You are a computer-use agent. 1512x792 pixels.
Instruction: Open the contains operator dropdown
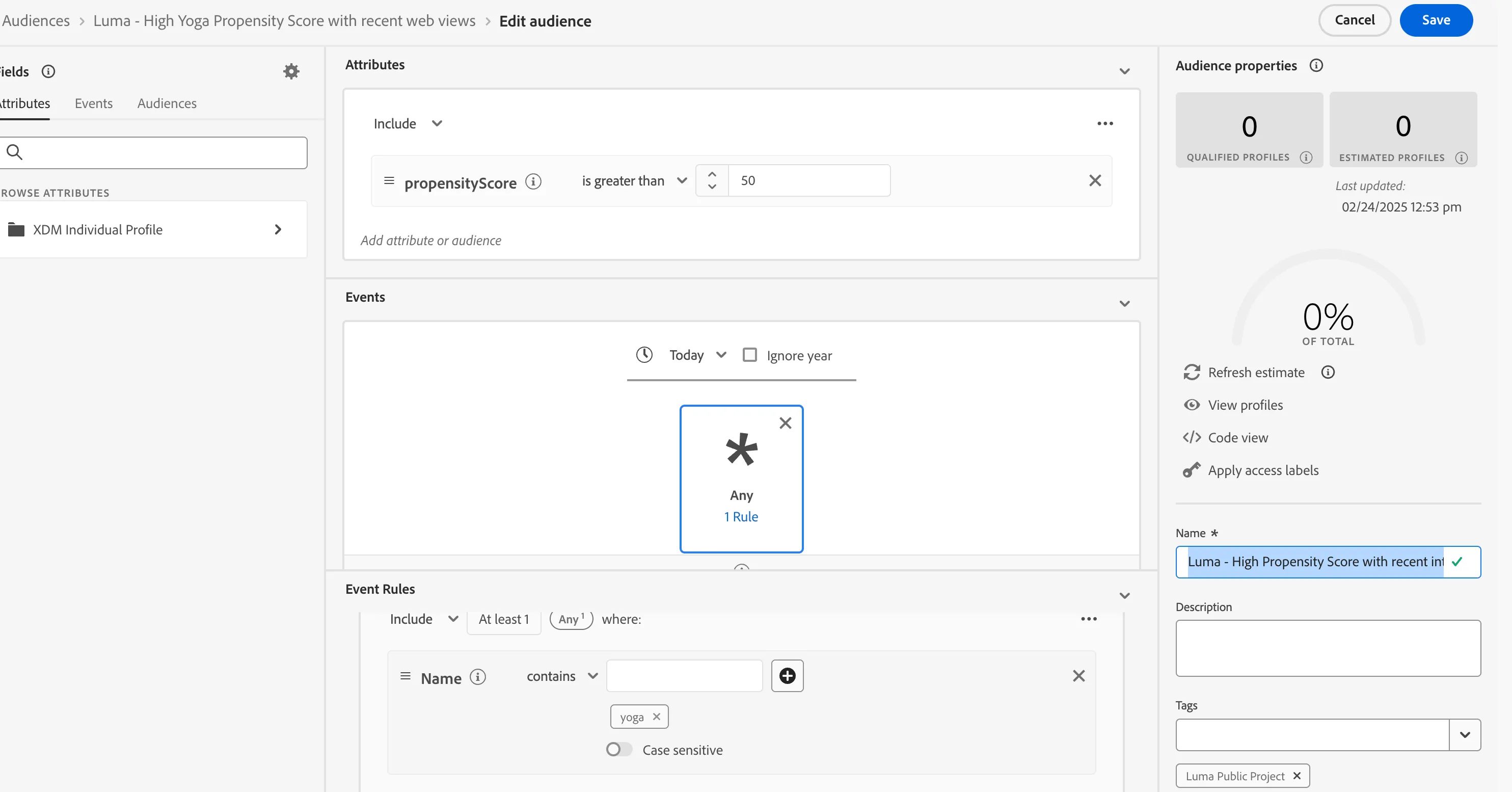click(562, 676)
